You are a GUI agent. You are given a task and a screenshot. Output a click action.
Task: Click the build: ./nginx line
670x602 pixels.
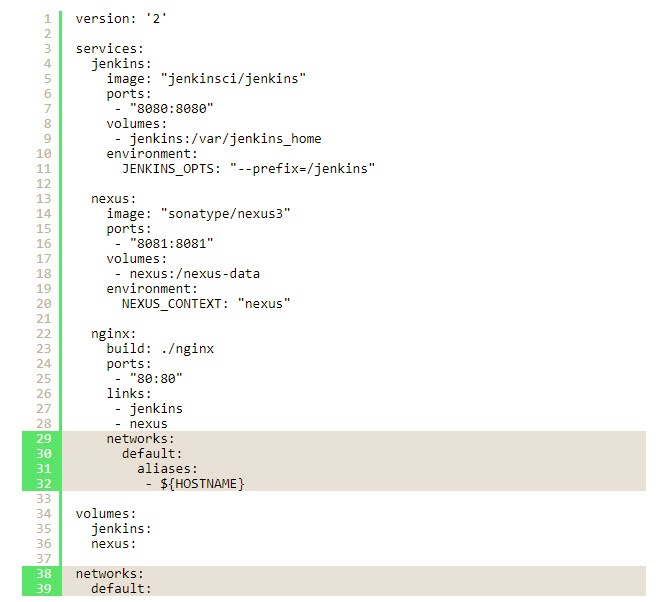click(x=161, y=349)
